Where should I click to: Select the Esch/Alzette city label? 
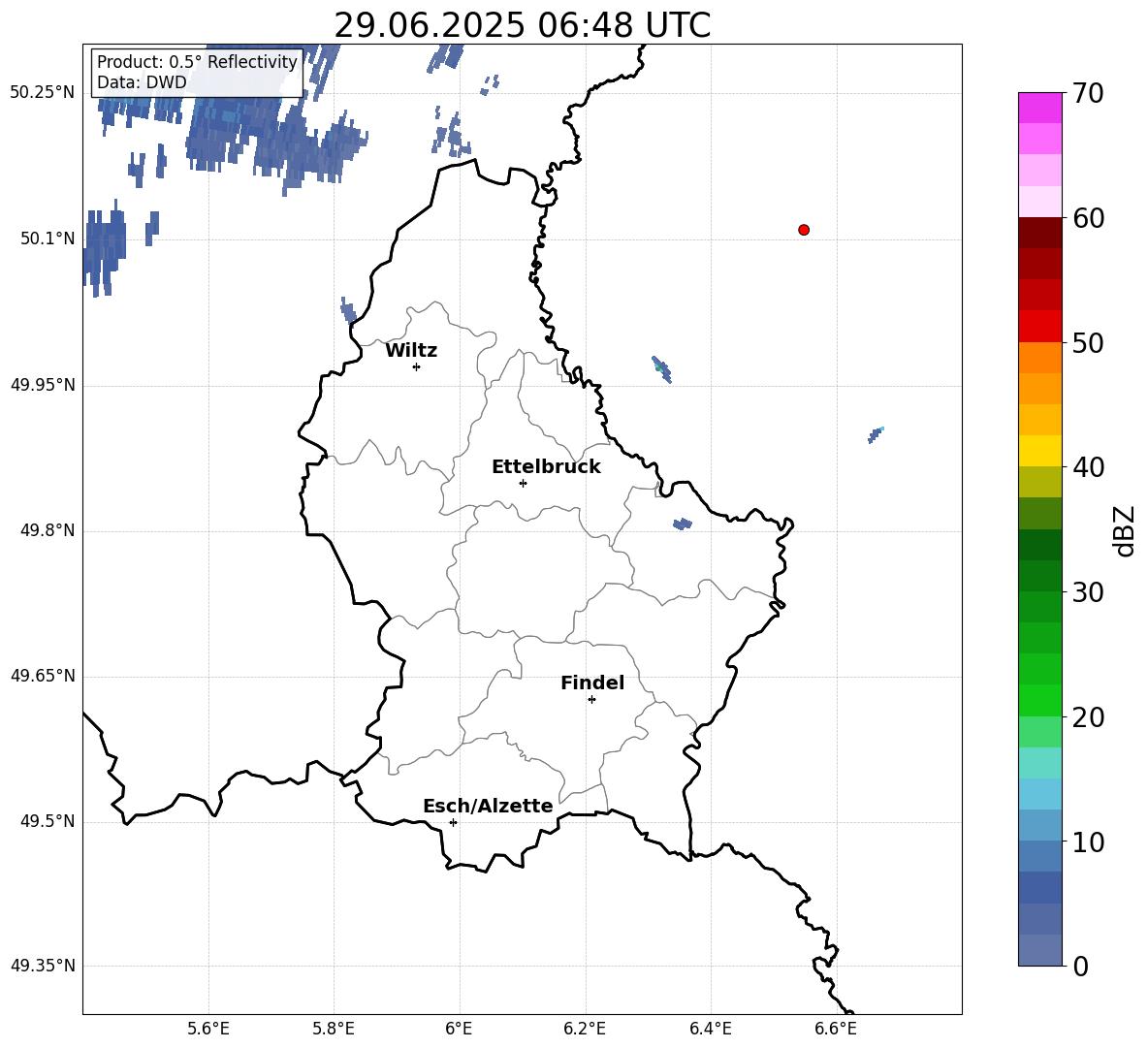click(488, 806)
